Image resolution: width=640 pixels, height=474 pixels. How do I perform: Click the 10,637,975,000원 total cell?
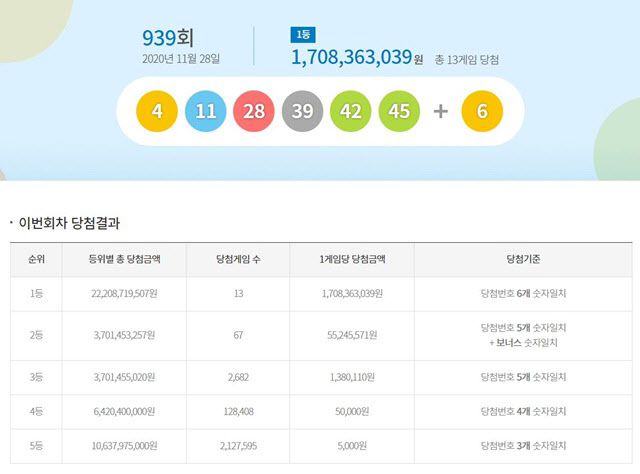[124, 446]
